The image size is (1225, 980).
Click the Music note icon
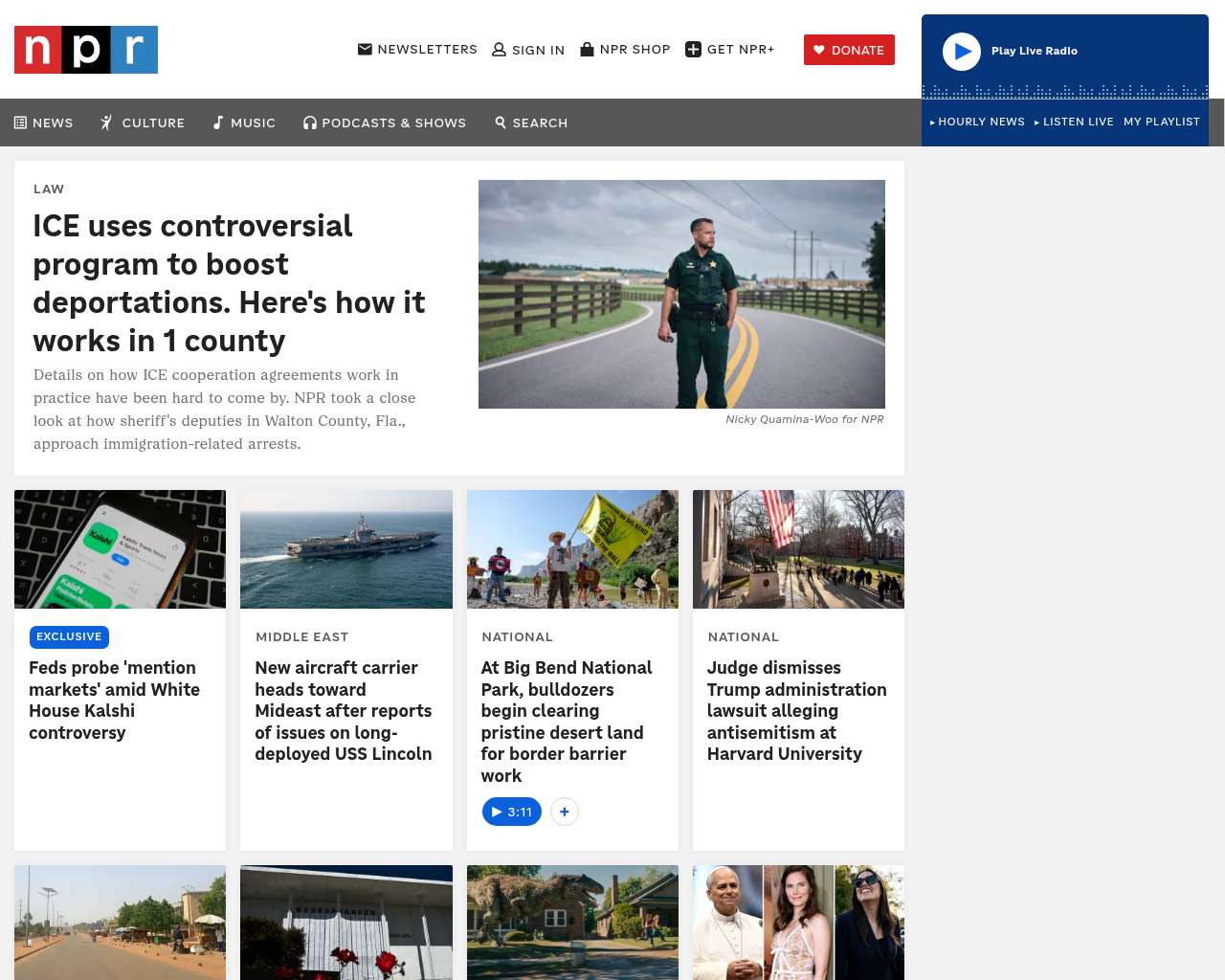point(218,122)
